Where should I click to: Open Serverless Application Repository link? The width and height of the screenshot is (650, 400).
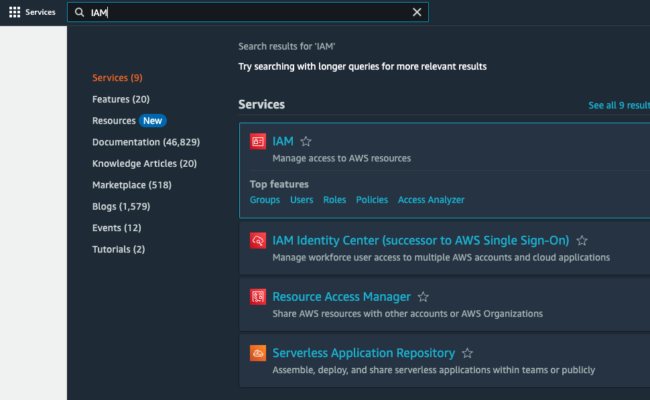point(364,353)
